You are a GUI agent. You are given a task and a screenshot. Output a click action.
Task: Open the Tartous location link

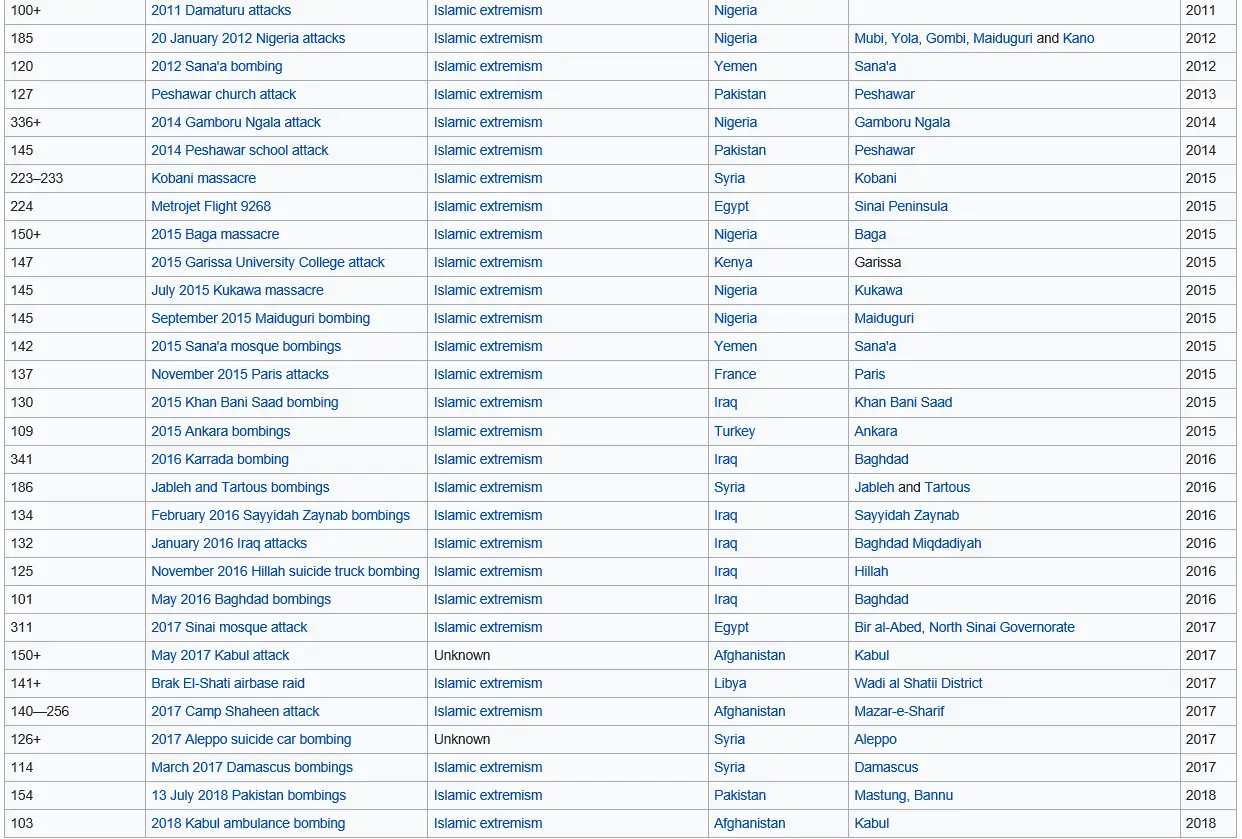[947, 487]
